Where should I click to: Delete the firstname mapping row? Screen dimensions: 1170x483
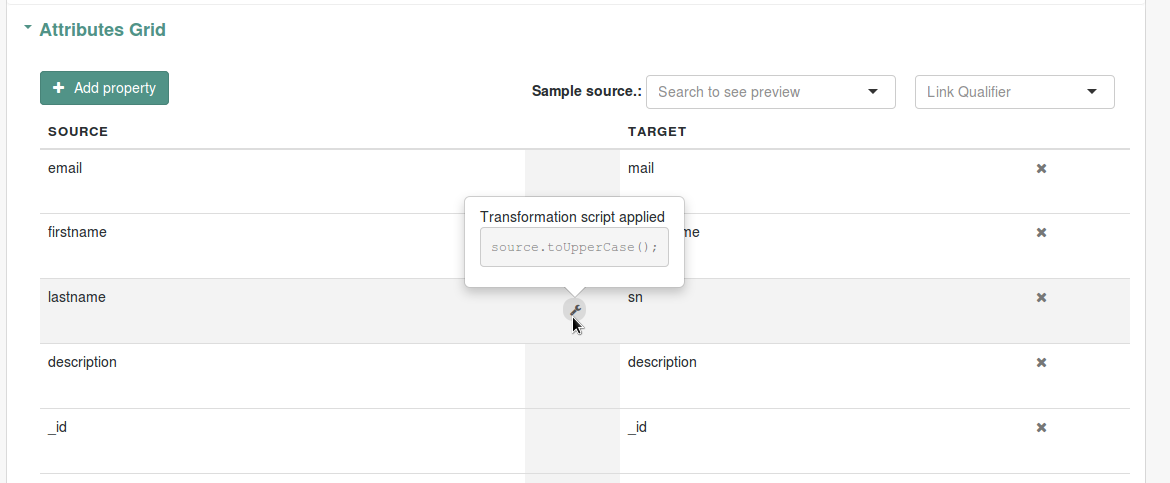1041,233
